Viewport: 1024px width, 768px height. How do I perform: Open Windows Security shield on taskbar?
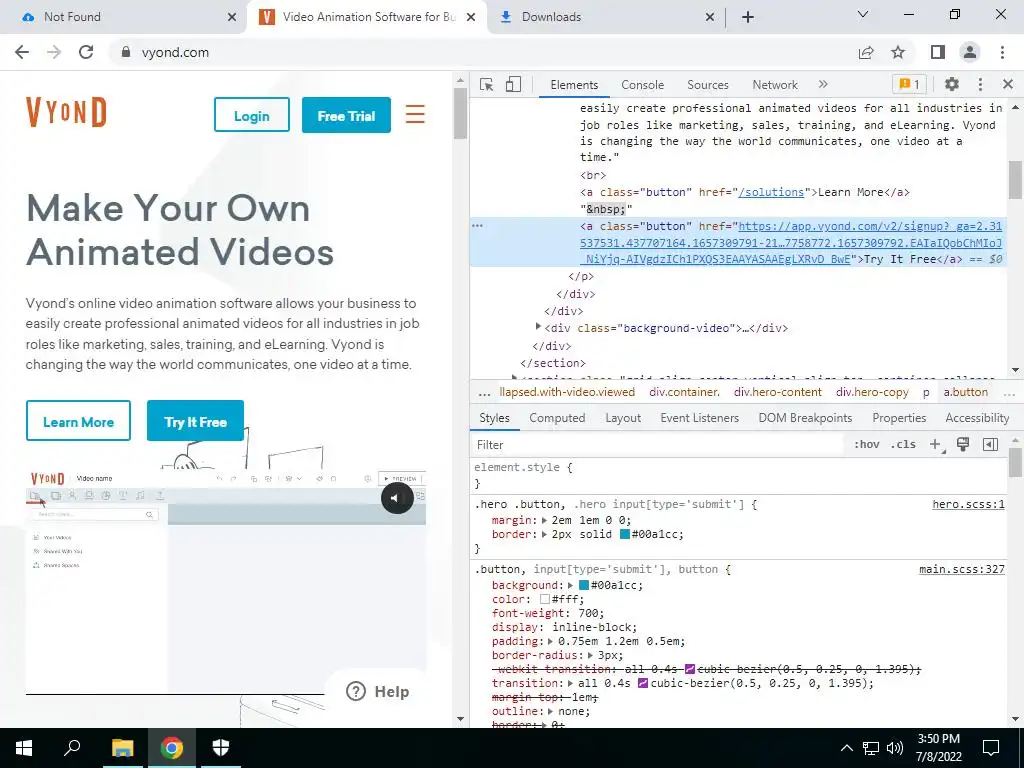click(221, 748)
